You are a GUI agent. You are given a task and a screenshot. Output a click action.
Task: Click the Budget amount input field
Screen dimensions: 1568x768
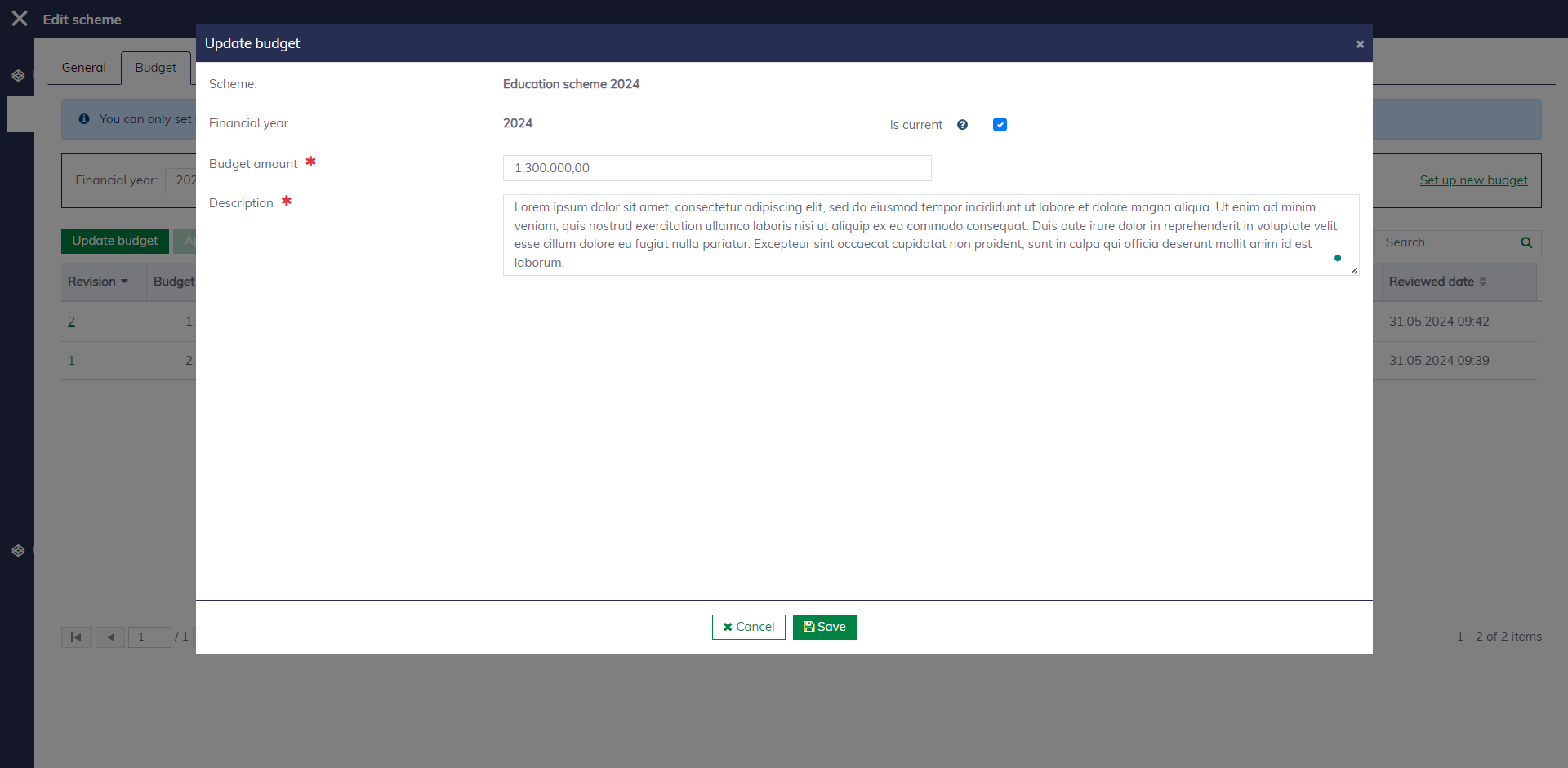[x=716, y=168]
